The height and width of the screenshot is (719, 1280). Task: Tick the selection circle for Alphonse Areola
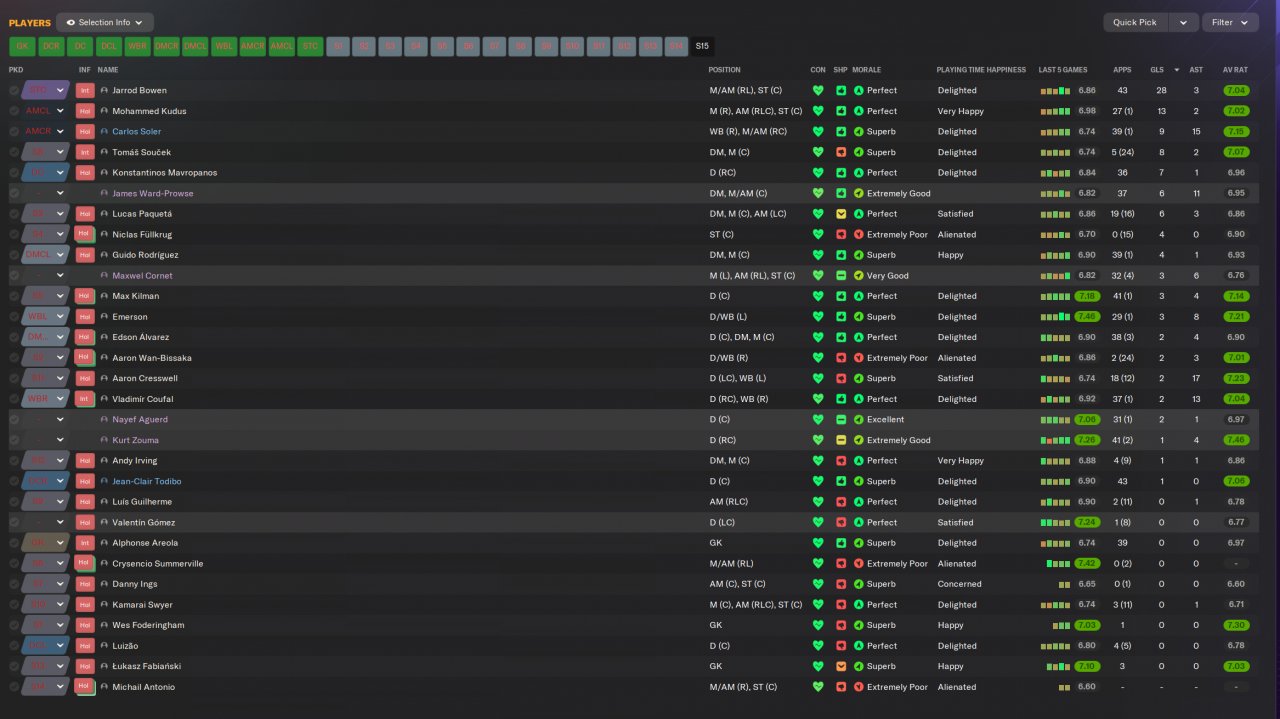coord(14,543)
